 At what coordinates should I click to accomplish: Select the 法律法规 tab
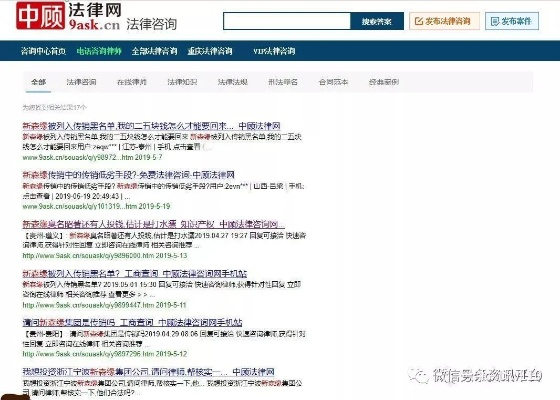[233, 82]
